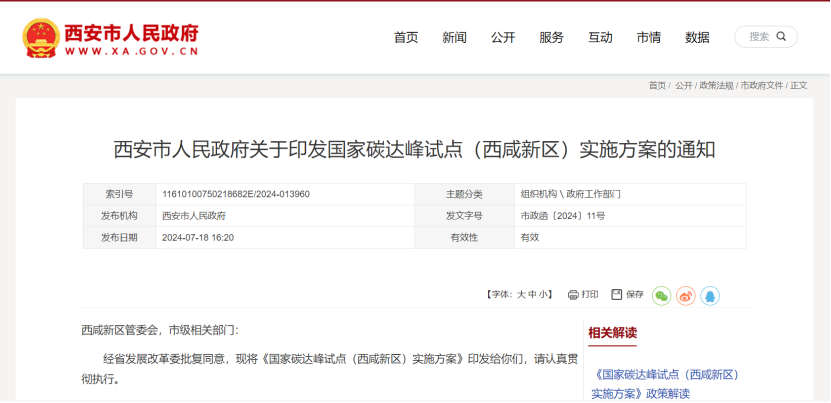Expand the 服务 navigation menu
This screenshot has height=403, width=831.
coord(551,38)
